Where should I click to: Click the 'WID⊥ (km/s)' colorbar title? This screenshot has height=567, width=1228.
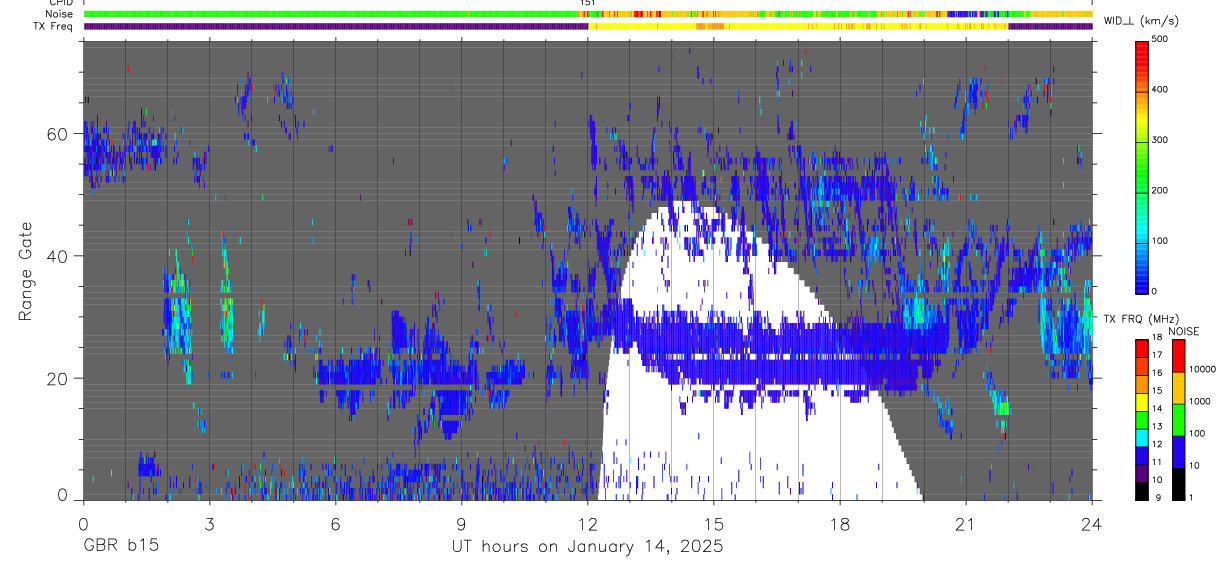1139,20
